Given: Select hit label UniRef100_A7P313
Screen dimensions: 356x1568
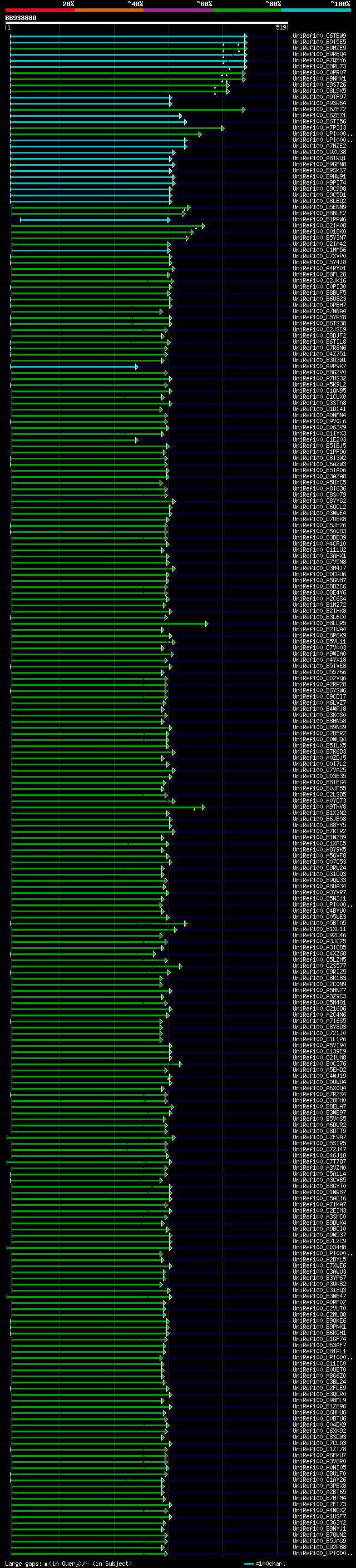Looking at the screenshot, I should (319, 128).
